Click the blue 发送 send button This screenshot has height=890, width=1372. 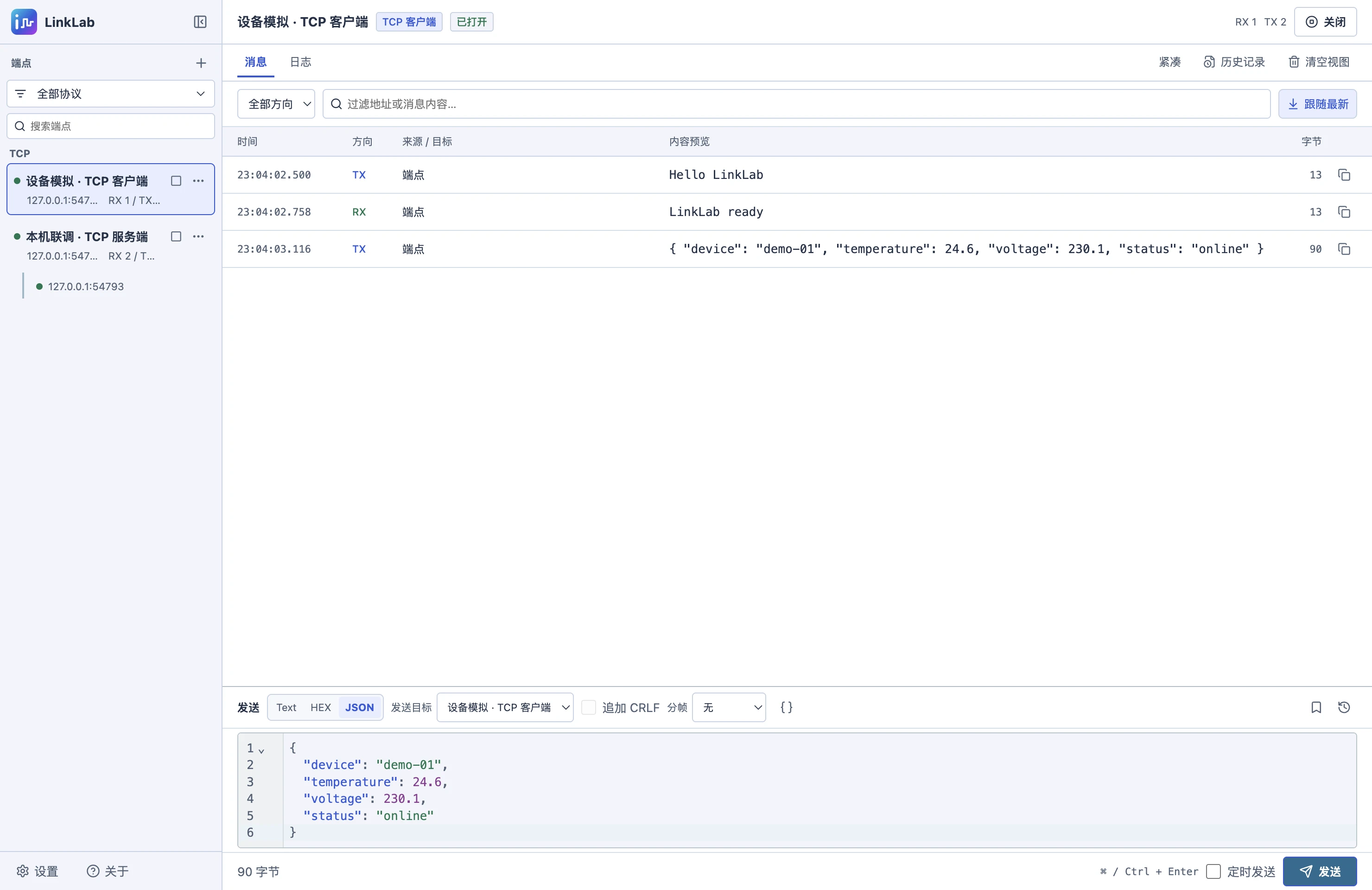(1320, 871)
